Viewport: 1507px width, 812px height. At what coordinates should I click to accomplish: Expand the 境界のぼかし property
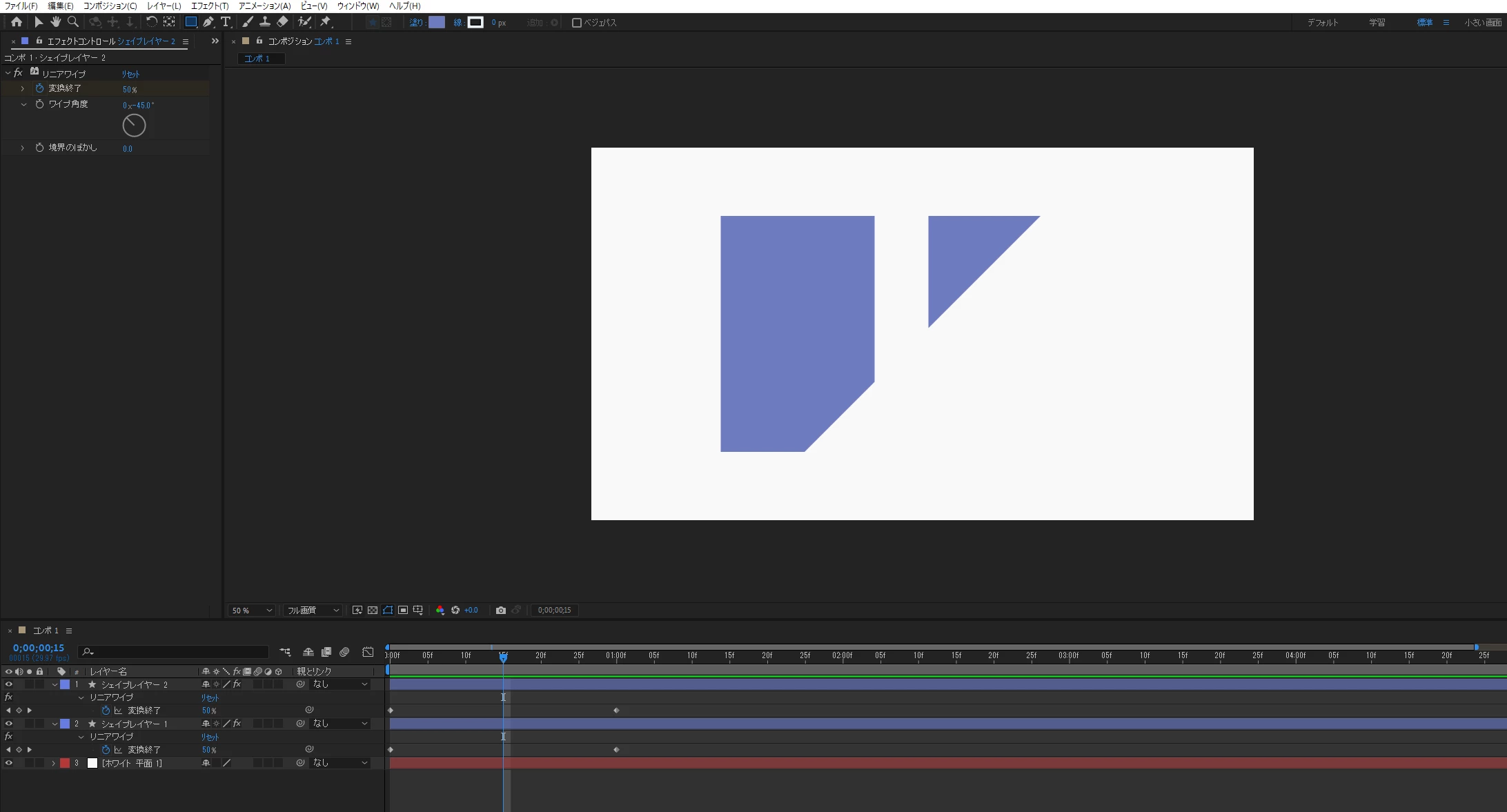(22, 148)
